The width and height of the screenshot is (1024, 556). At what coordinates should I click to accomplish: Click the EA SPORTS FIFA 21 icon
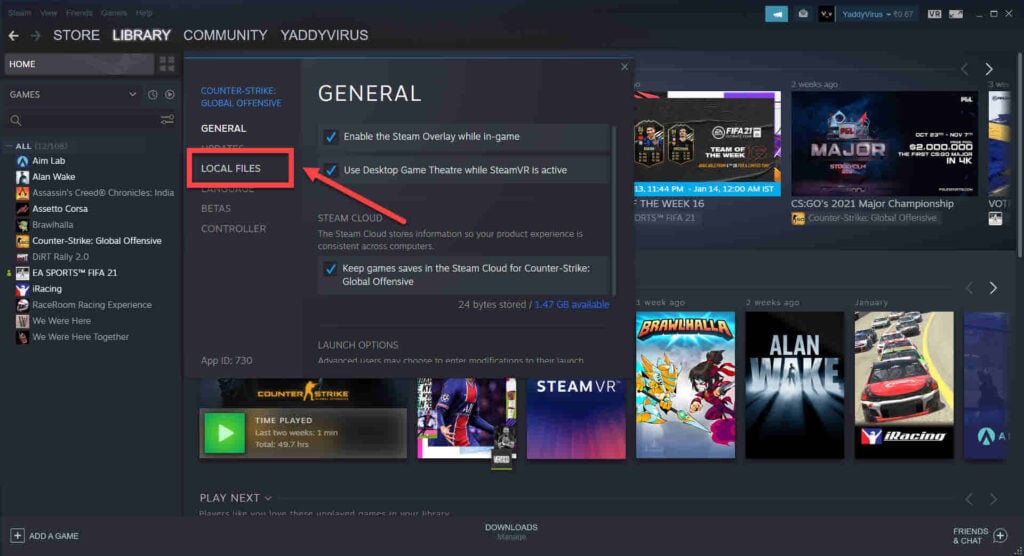22,273
